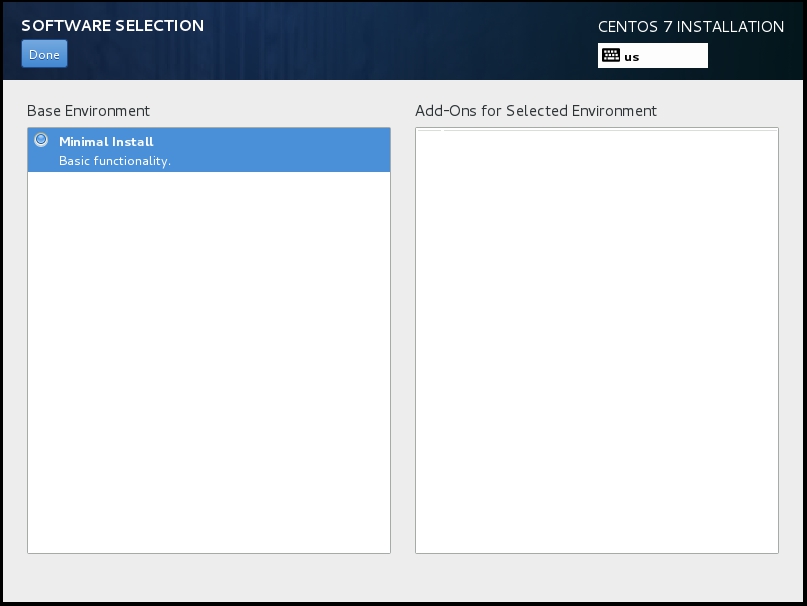Image resolution: width=807 pixels, height=606 pixels.
Task: Click the gray gap between both lists
Action: 403,340
